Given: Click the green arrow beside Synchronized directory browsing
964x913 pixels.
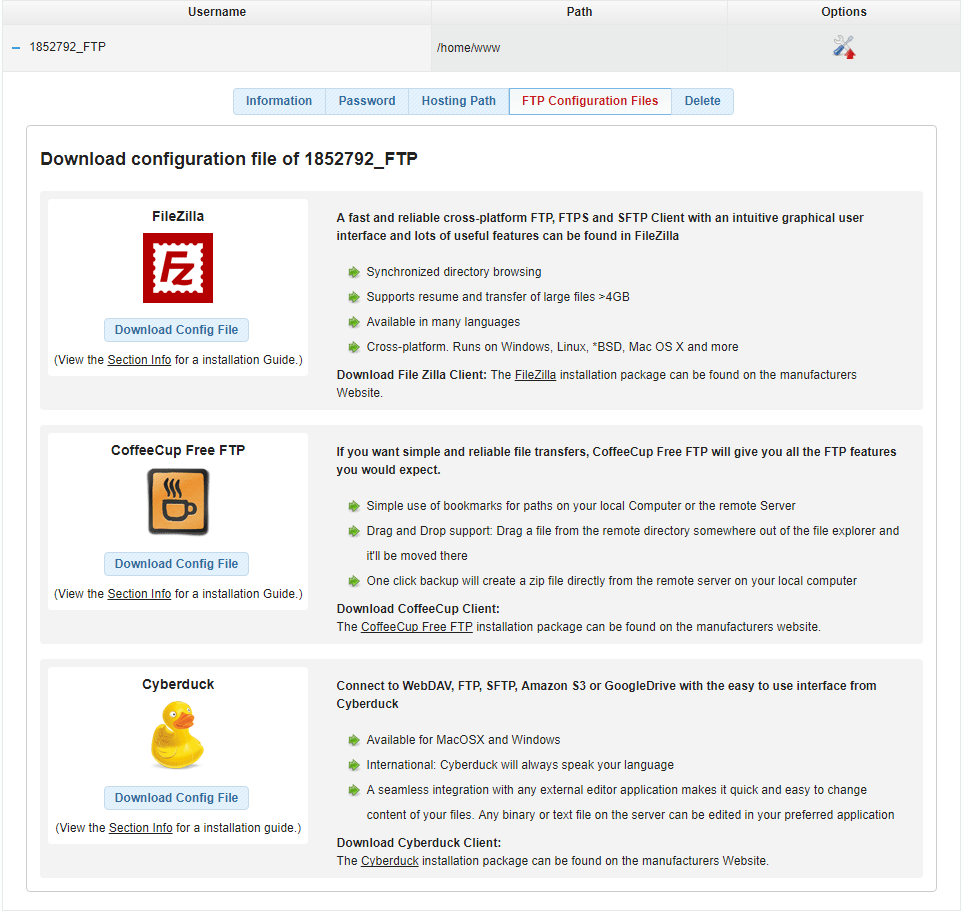Looking at the screenshot, I should [353, 272].
